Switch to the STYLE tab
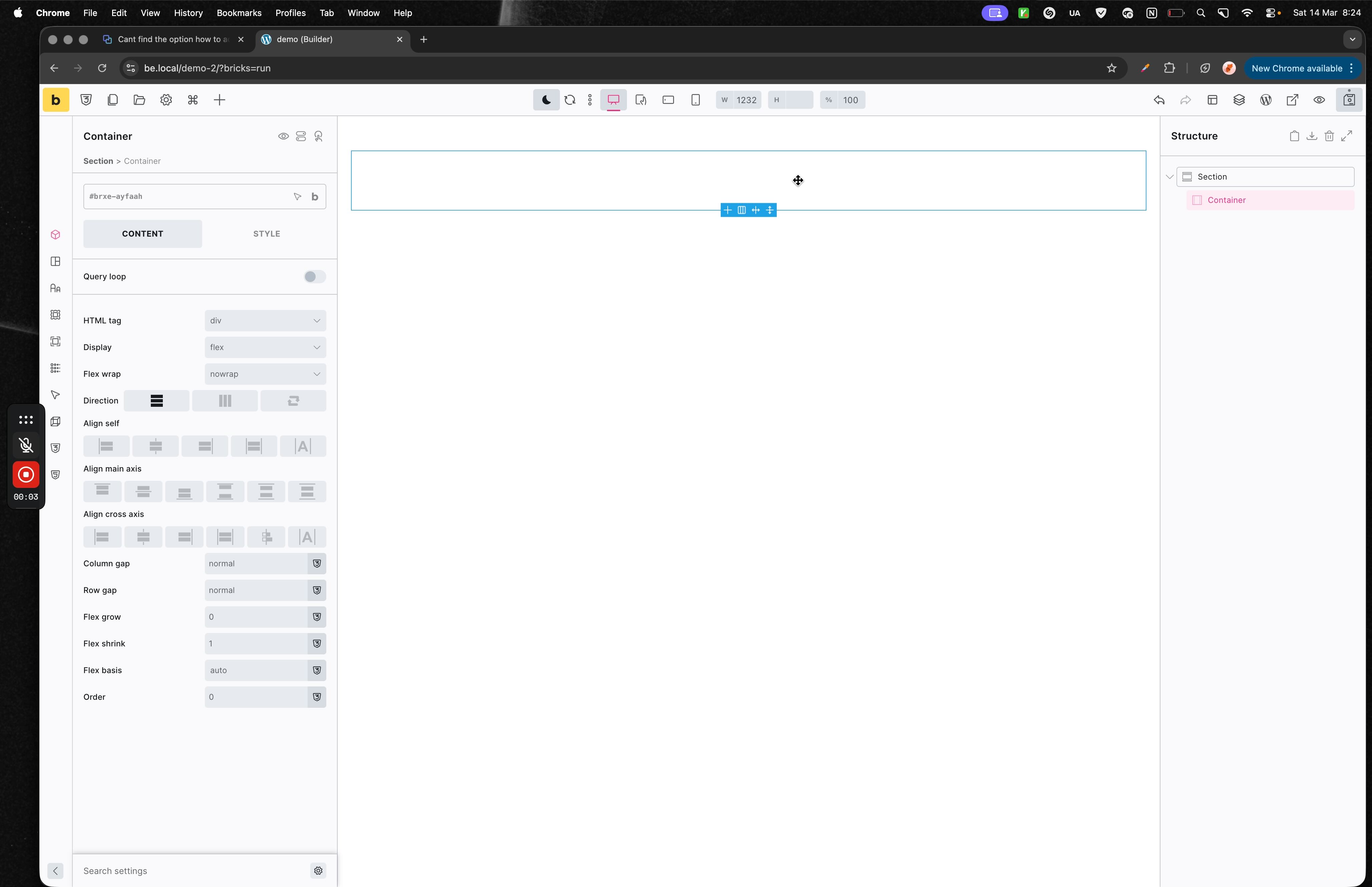The width and height of the screenshot is (1372, 887). point(267,234)
